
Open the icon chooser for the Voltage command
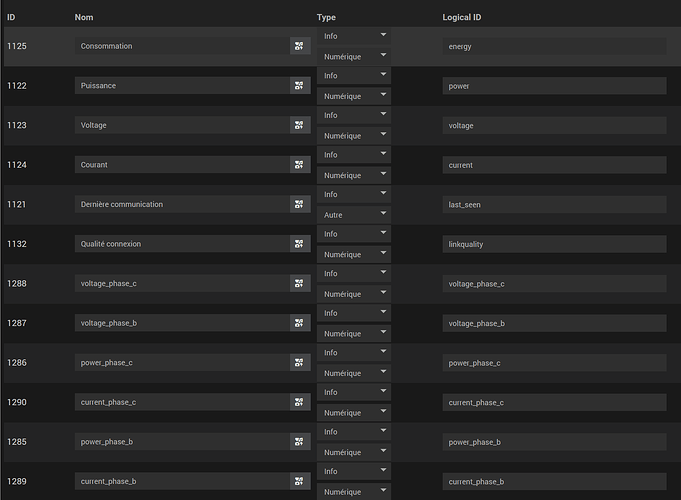tap(299, 125)
